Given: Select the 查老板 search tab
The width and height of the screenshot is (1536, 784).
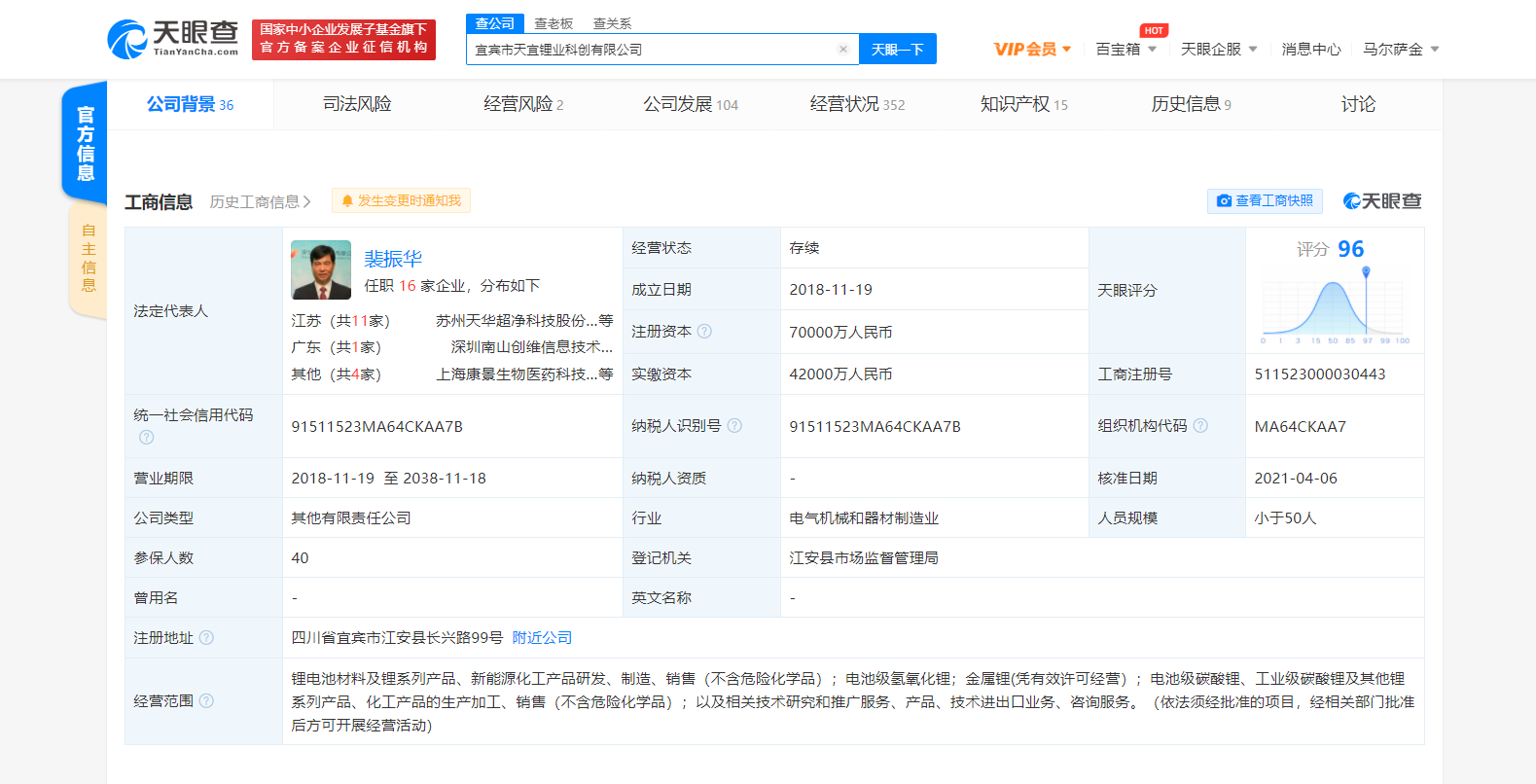Looking at the screenshot, I should point(554,23).
